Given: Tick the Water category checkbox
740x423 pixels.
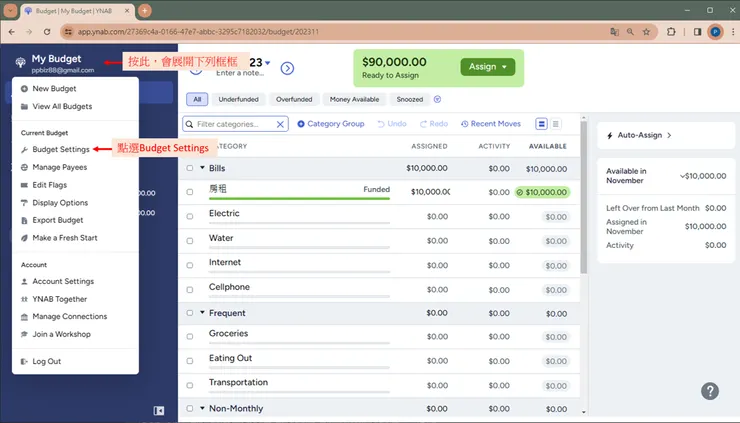Looking at the screenshot, I should (x=190, y=241).
